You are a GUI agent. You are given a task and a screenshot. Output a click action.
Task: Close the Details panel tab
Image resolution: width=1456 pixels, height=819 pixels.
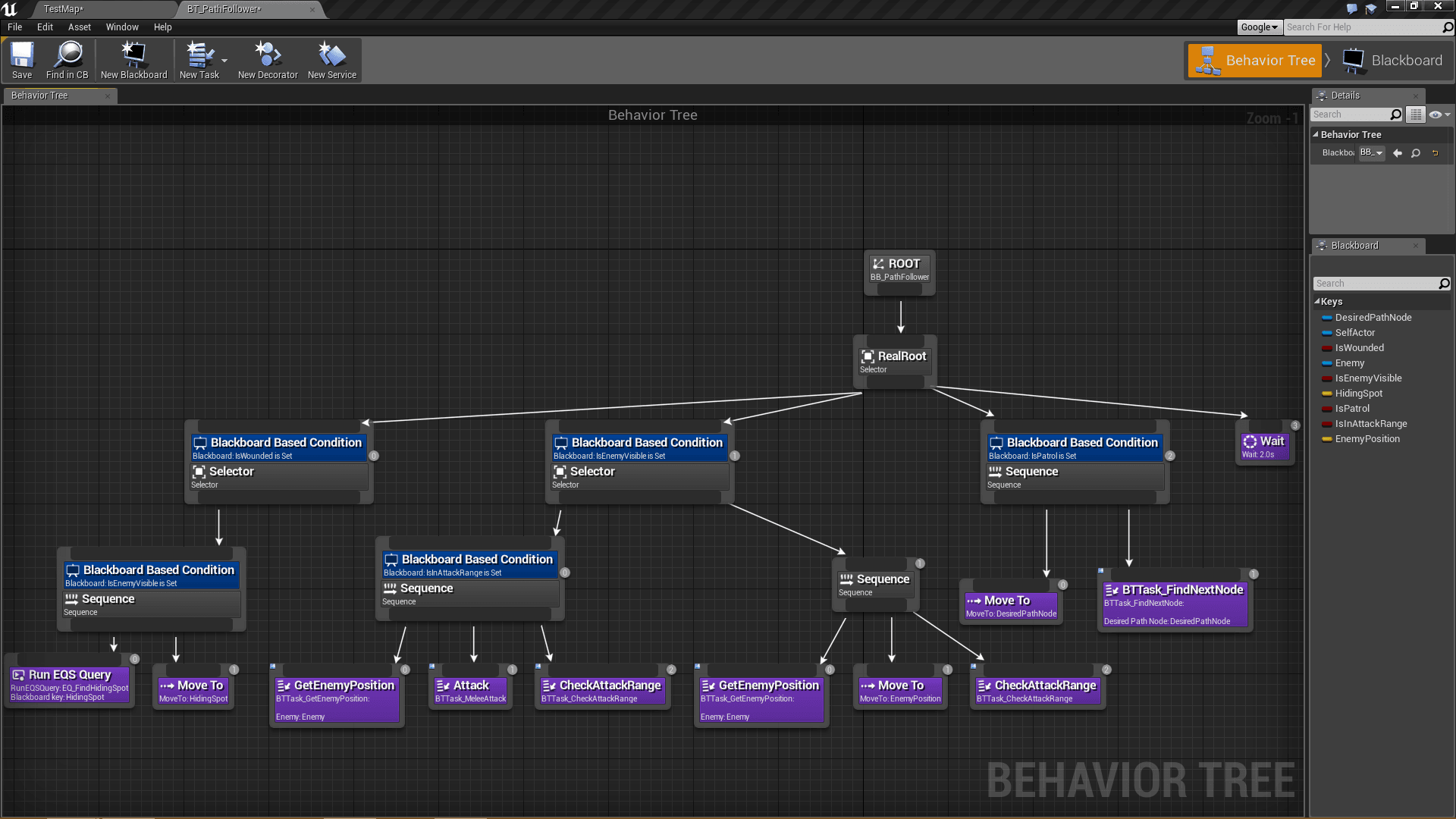tap(1415, 96)
